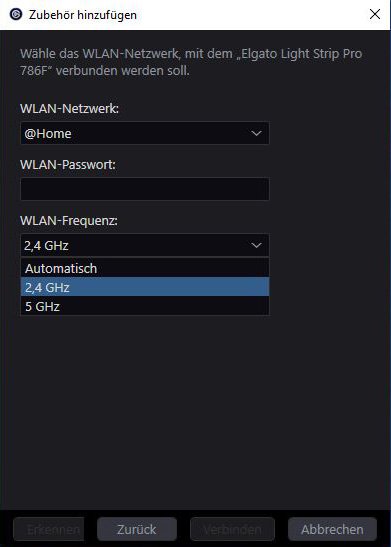Click chevron arrow of WLAN-Netzwerk combo box
Screen dimensions: 391x547
[x=256, y=133]
